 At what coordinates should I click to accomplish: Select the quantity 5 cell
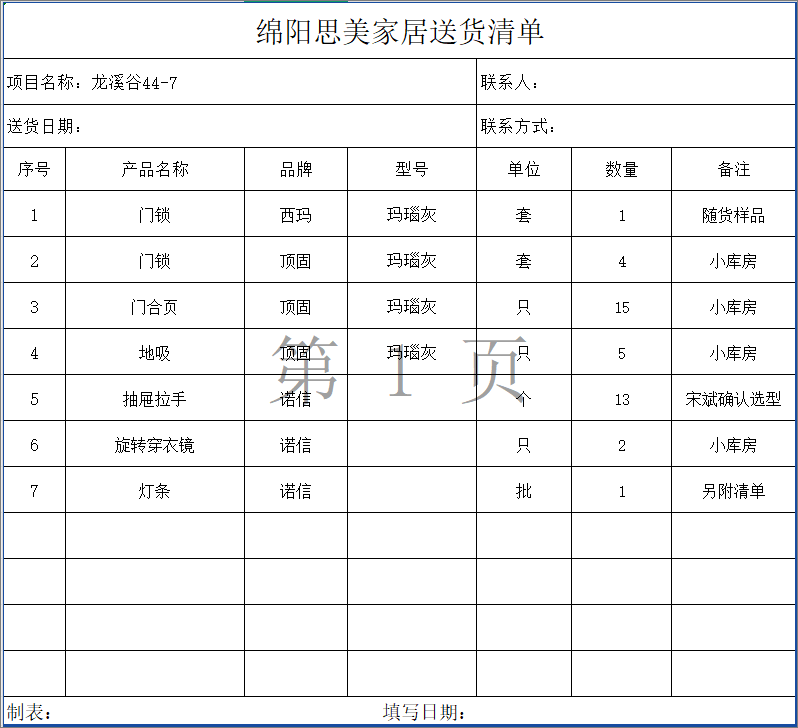(x=621, y=352)
